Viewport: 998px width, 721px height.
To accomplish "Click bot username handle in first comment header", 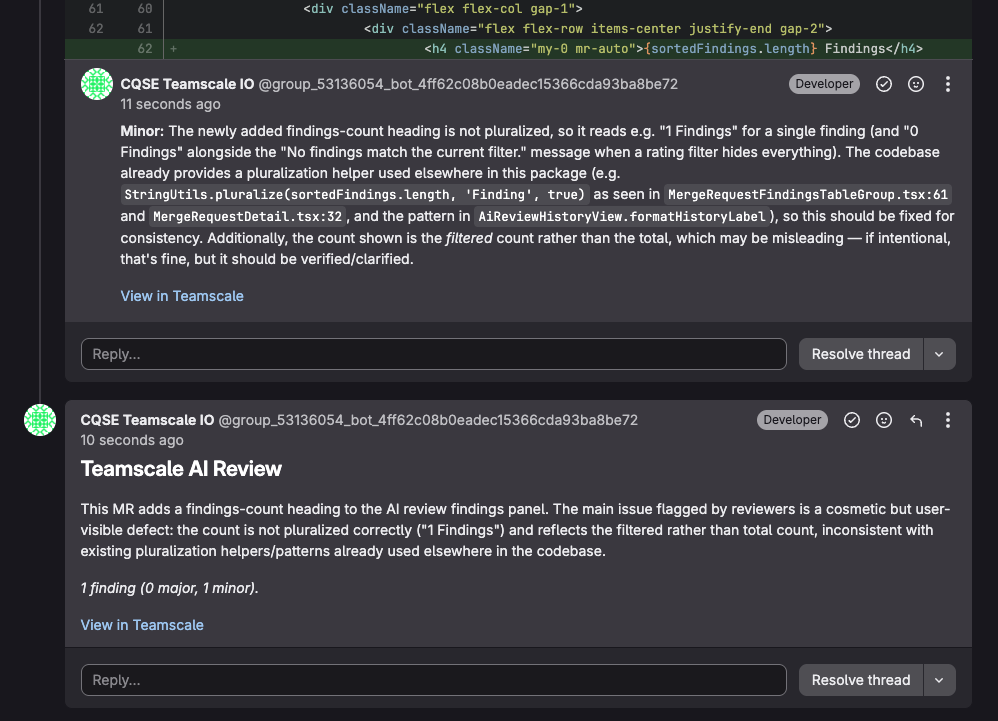I will (468, 84).
